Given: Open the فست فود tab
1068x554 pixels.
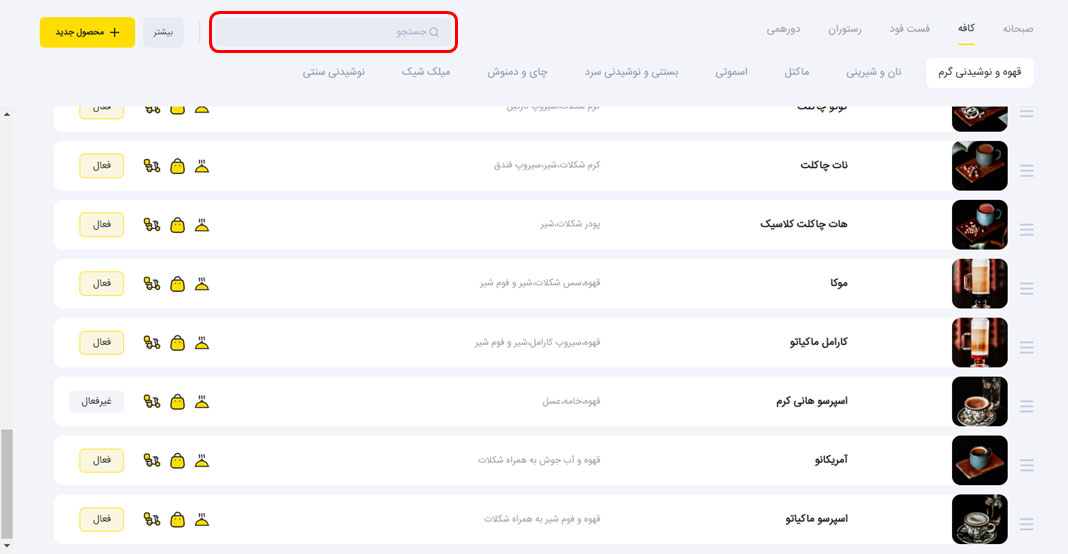Looking at the screenshot, I should pyautogui.click(x=909, y=29).
